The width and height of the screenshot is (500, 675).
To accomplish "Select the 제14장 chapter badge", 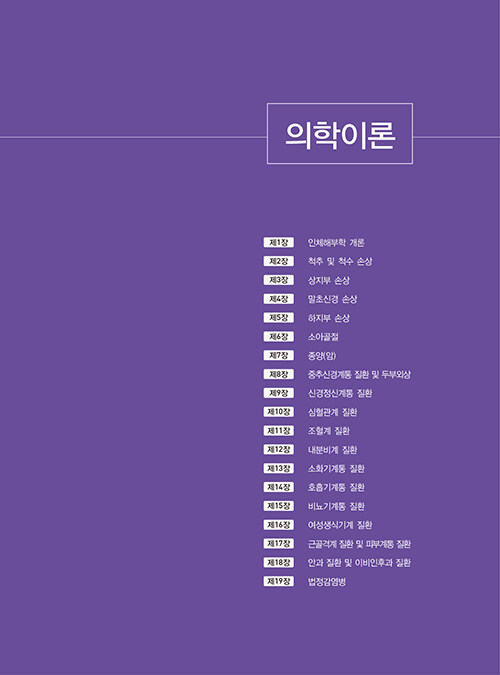I will 279,487.
